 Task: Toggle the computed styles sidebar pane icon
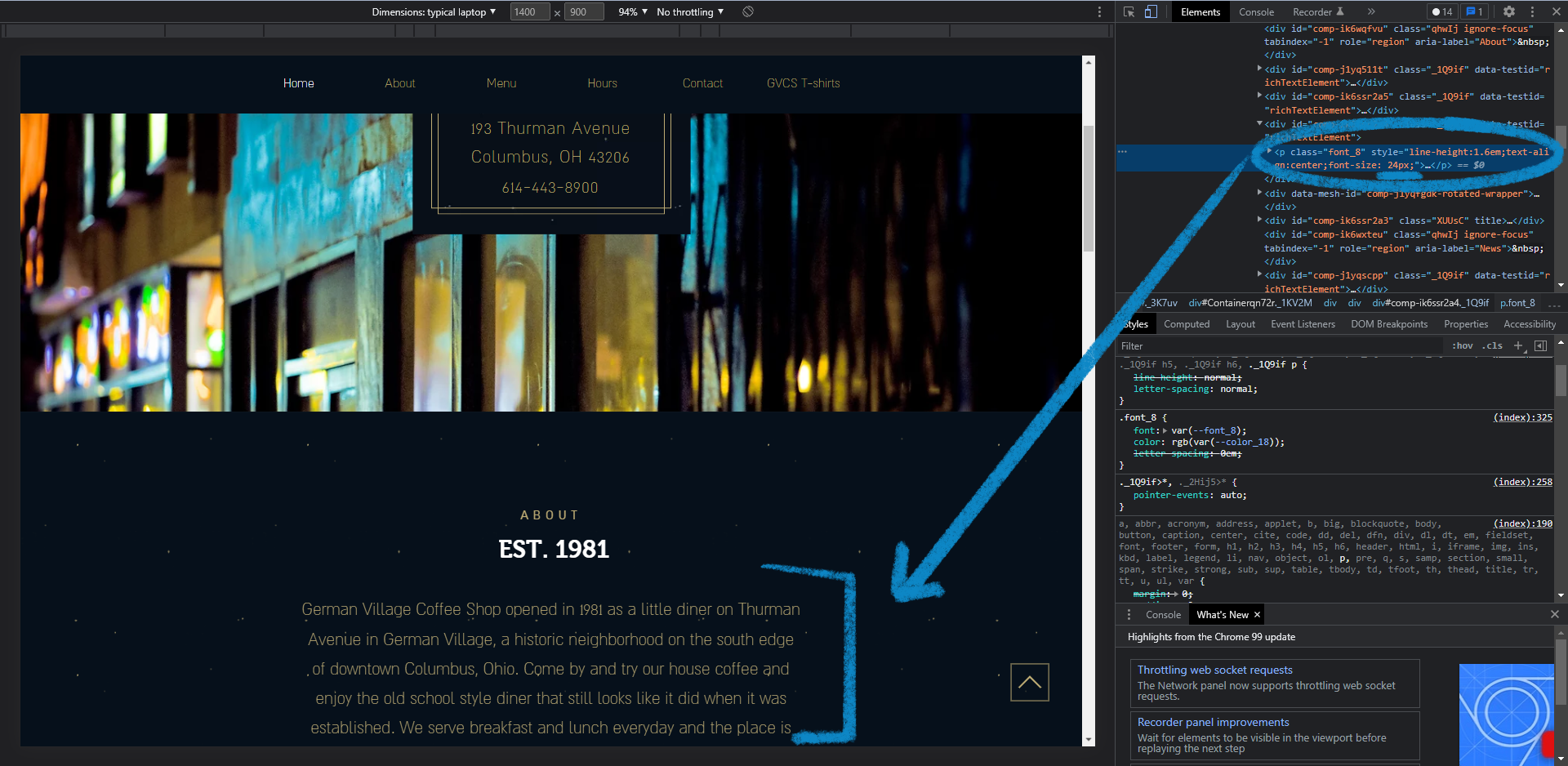point(1540,346)
